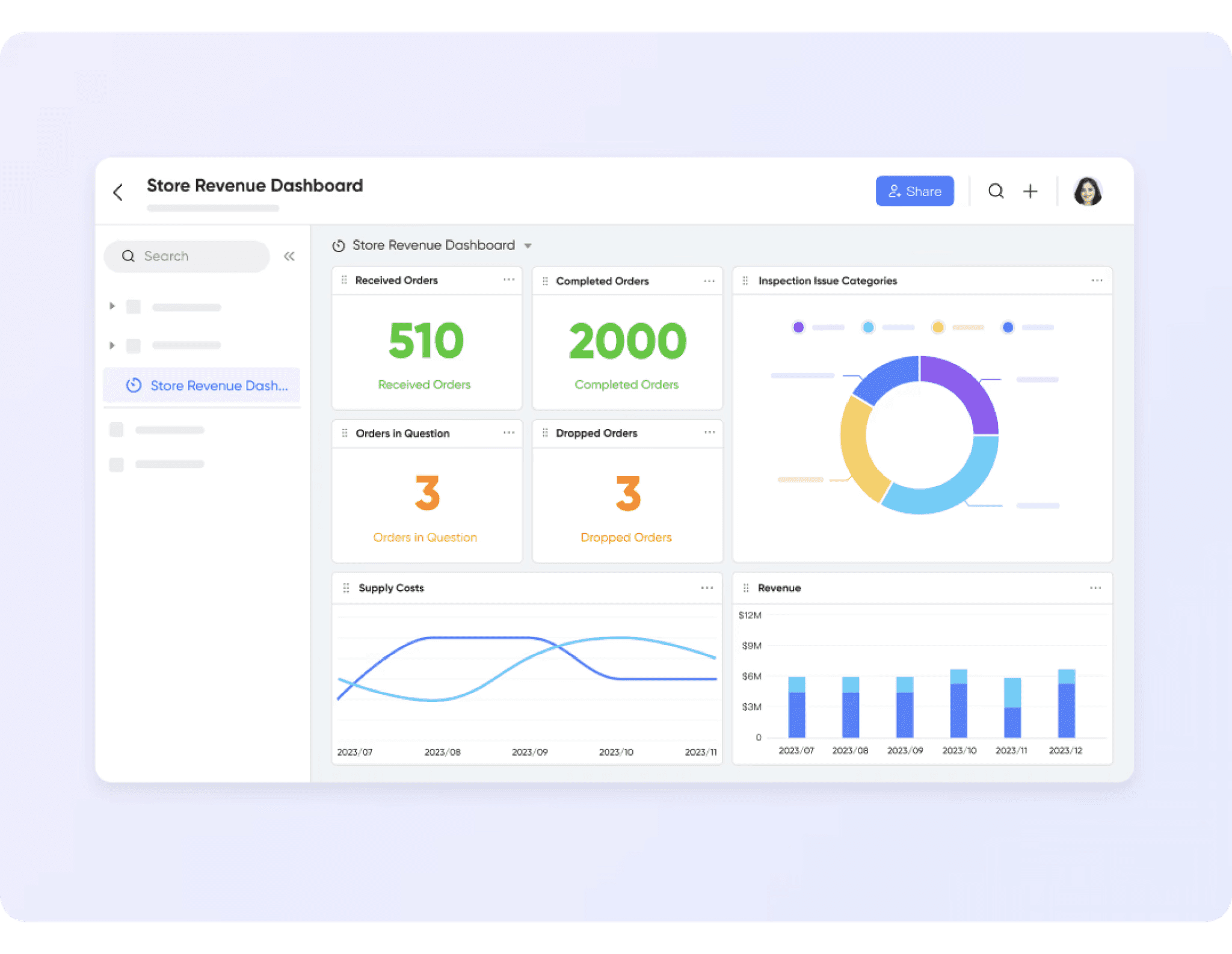Click the blue Share button
Image resolution: width=1232 pixels, height=954 pixels.
pos(914,191)
